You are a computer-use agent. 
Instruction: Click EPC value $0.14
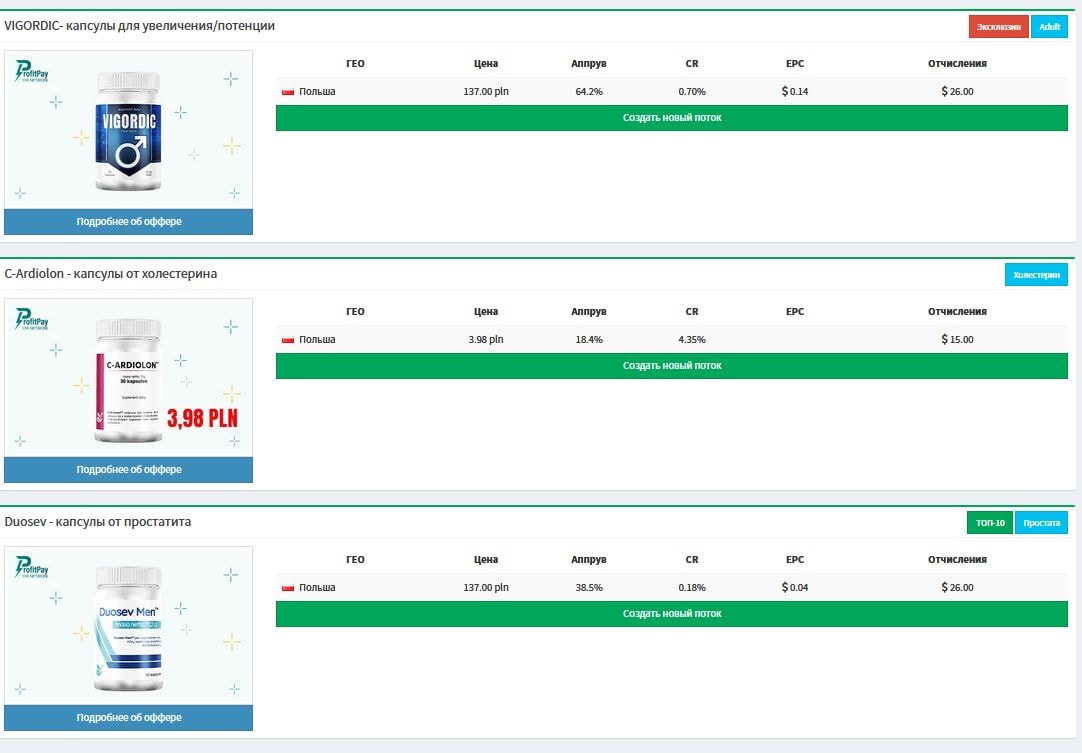pos(795,92)
